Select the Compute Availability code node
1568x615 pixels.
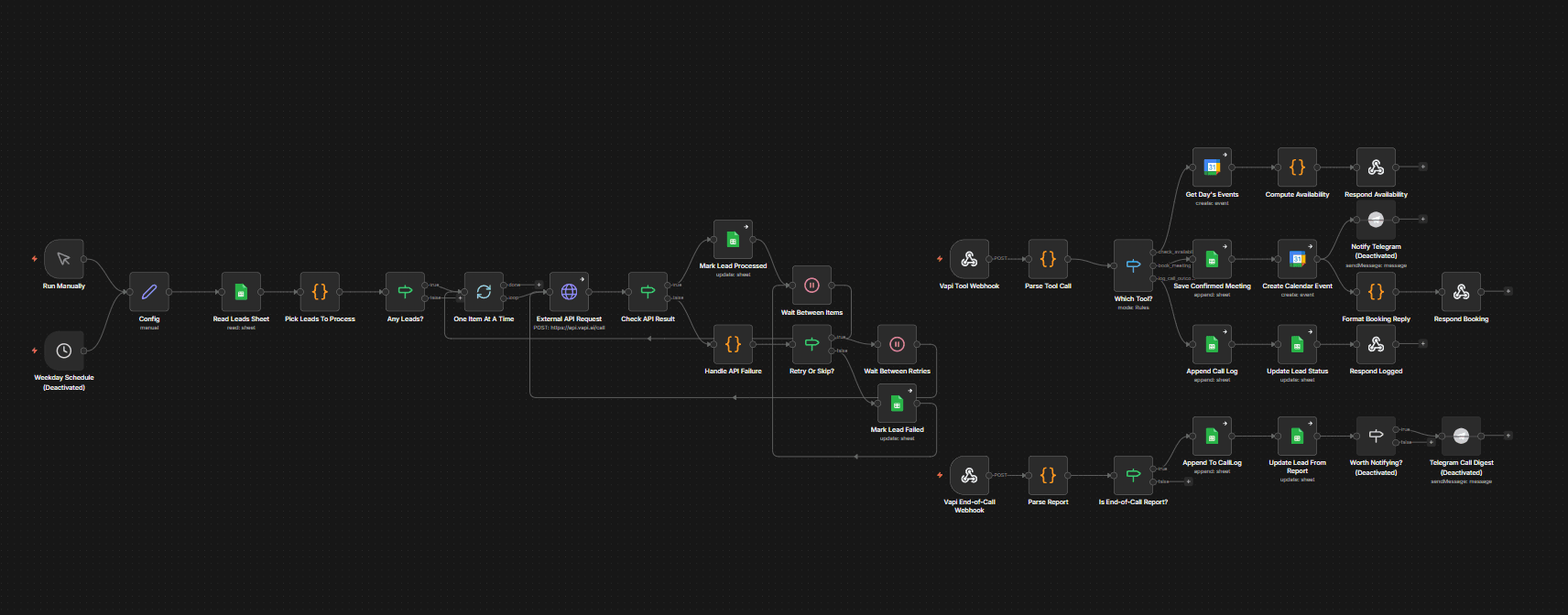point(1297,167)
